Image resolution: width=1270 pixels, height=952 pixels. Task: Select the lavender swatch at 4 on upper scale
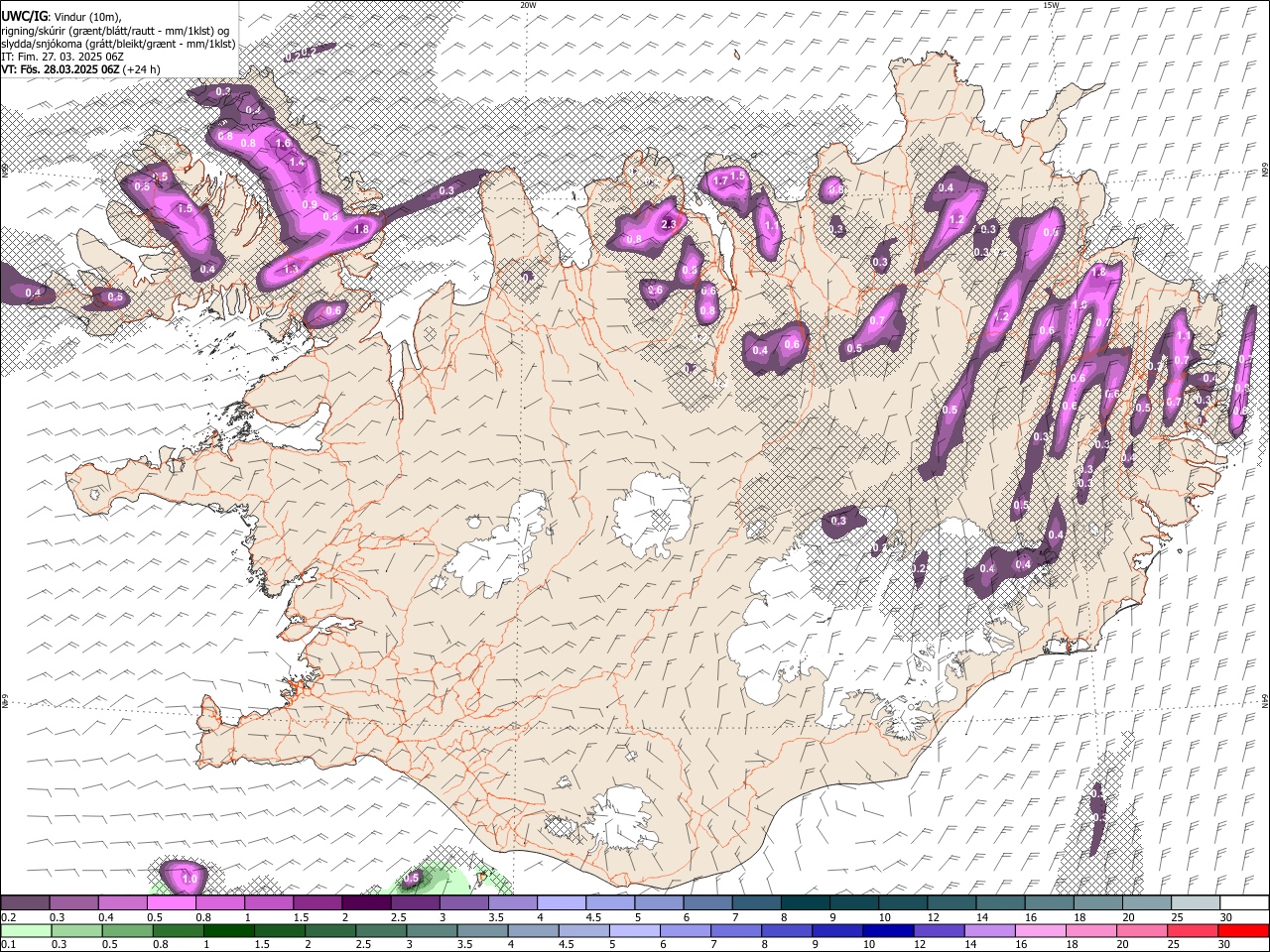(562, 903)
